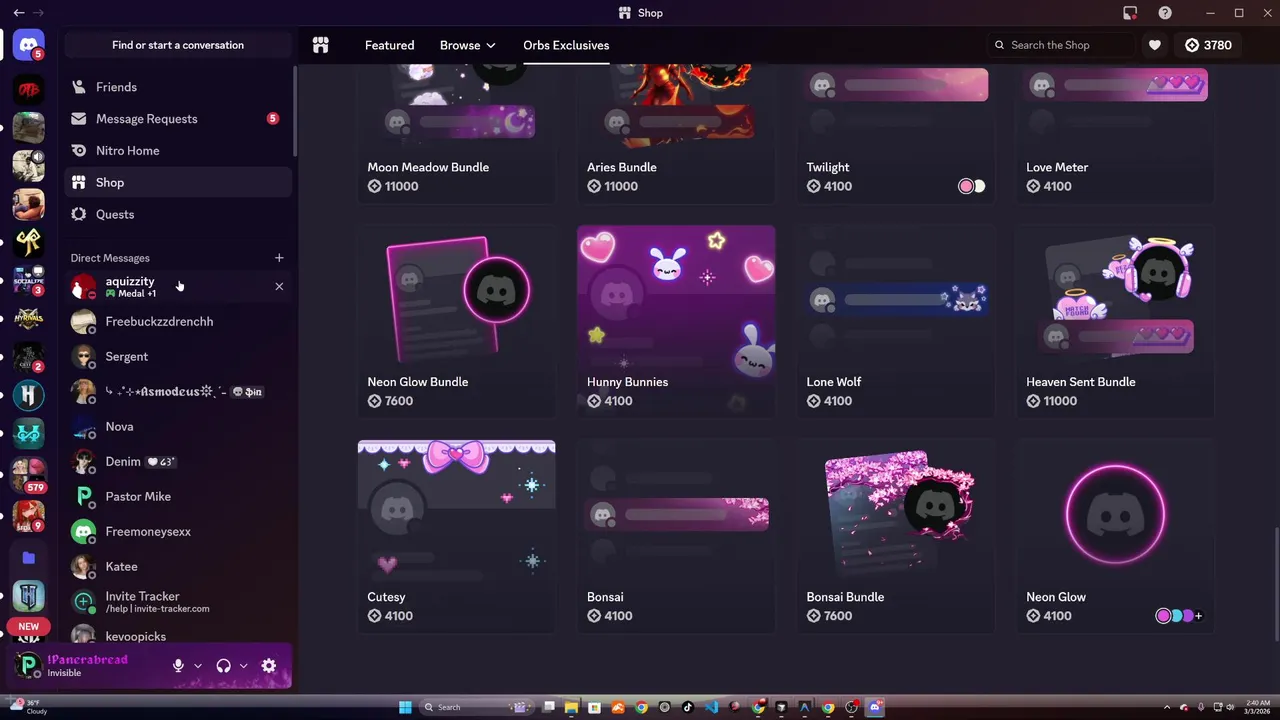Screen dimensions: 1280x720
Task: Show hidden system tray icons chevron
Action: [1167, 707]
